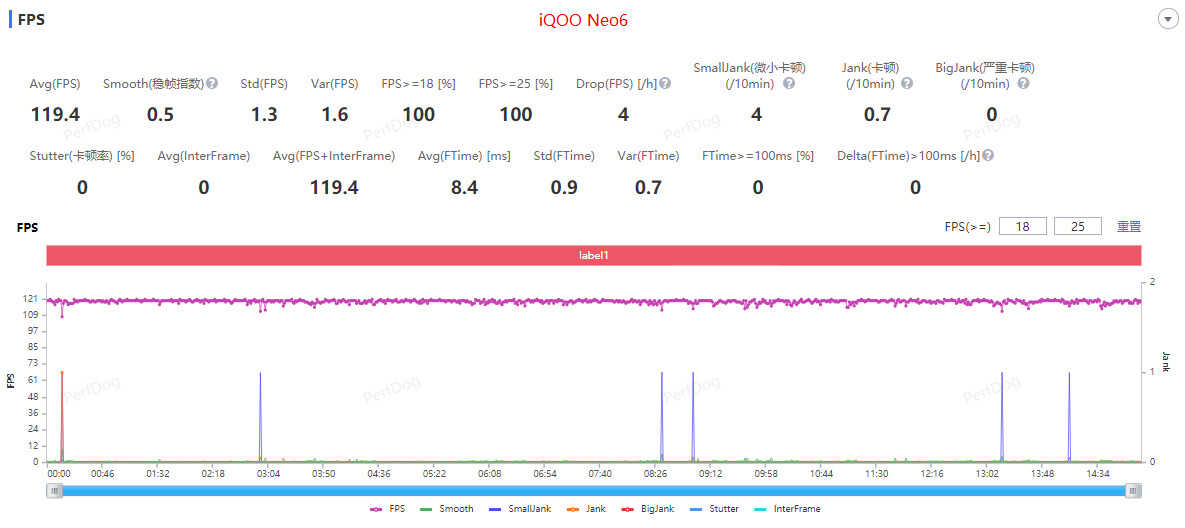Screen dimensions: 1185x528
Task: Open help icon beside Jank (/10min)
Action: click(x=907, y=83)
